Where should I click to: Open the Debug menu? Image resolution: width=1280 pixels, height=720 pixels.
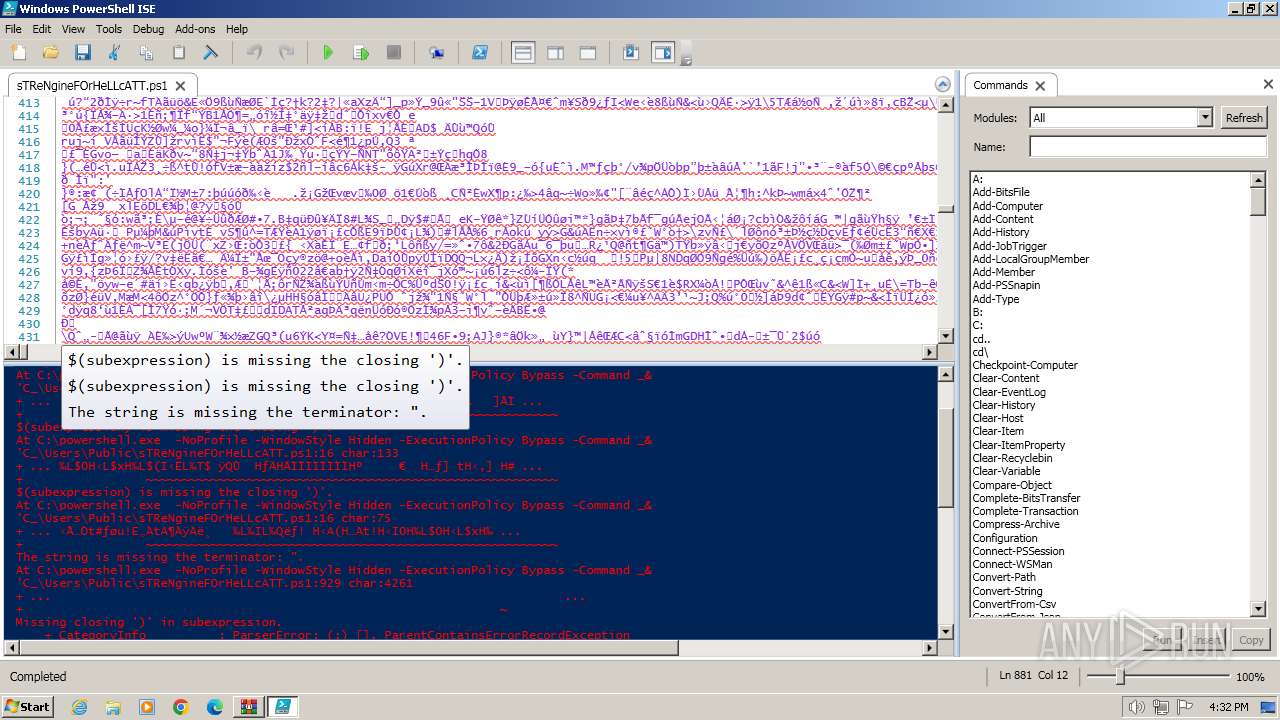pyautogui.click(x=148, y=29)
